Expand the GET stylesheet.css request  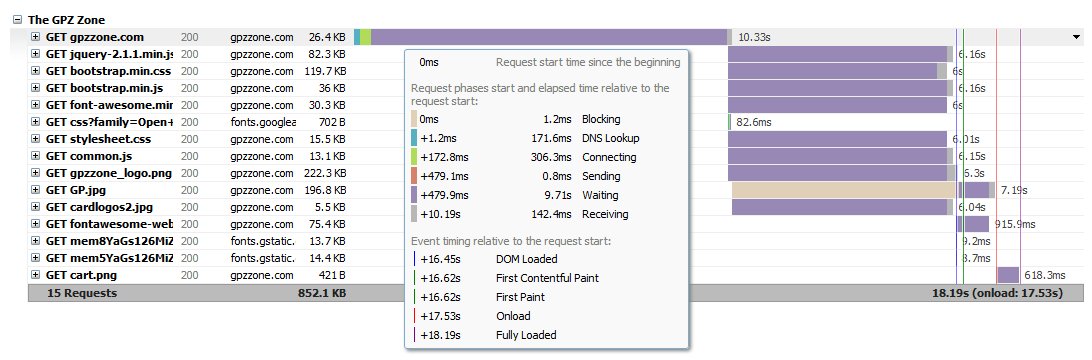36,139
